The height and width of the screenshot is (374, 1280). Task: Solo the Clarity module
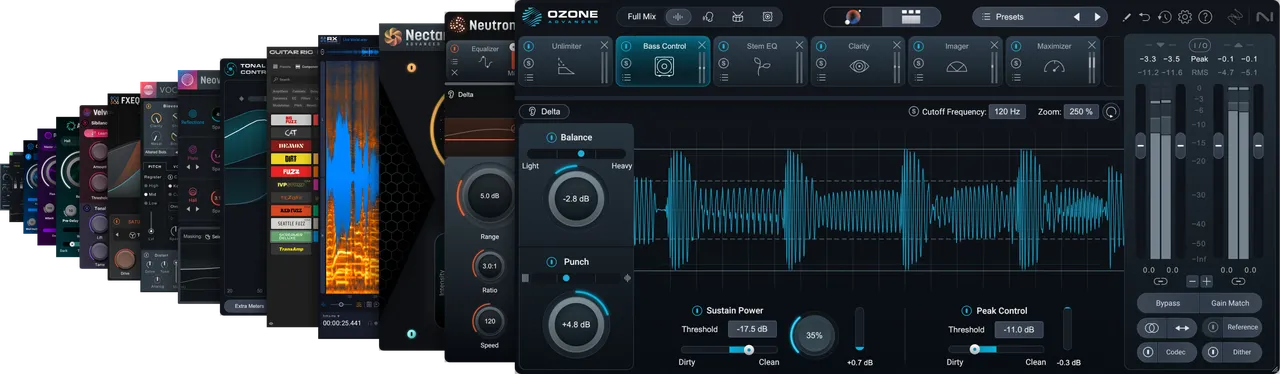(821, 62)
